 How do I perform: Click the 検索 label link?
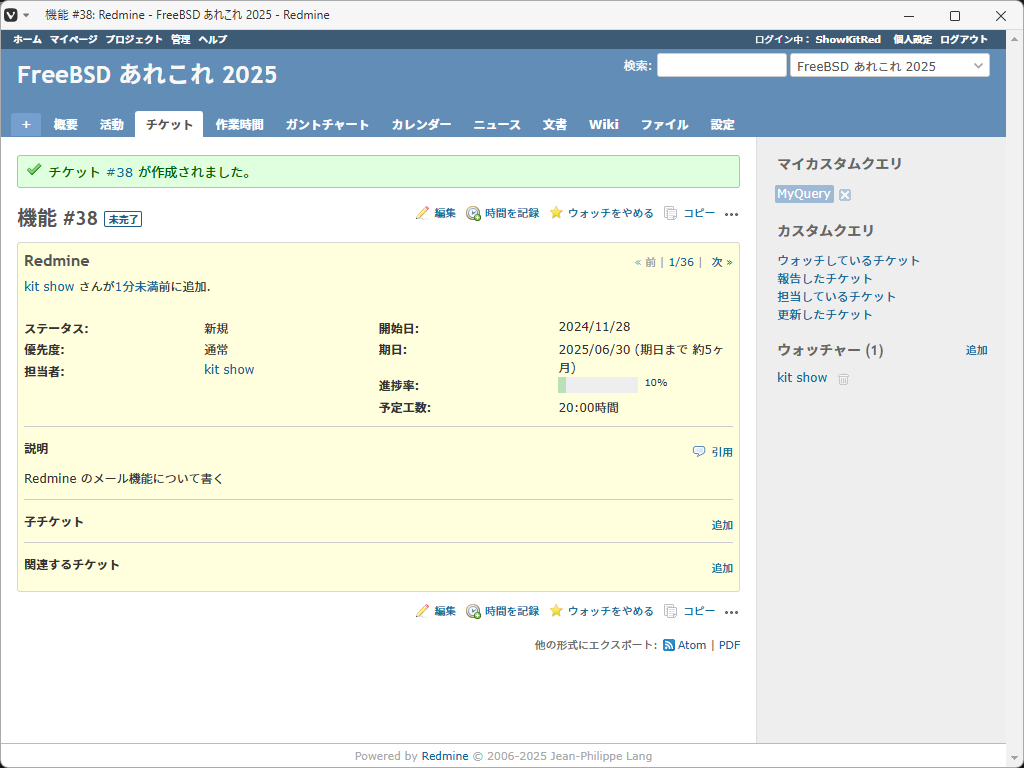636,65
